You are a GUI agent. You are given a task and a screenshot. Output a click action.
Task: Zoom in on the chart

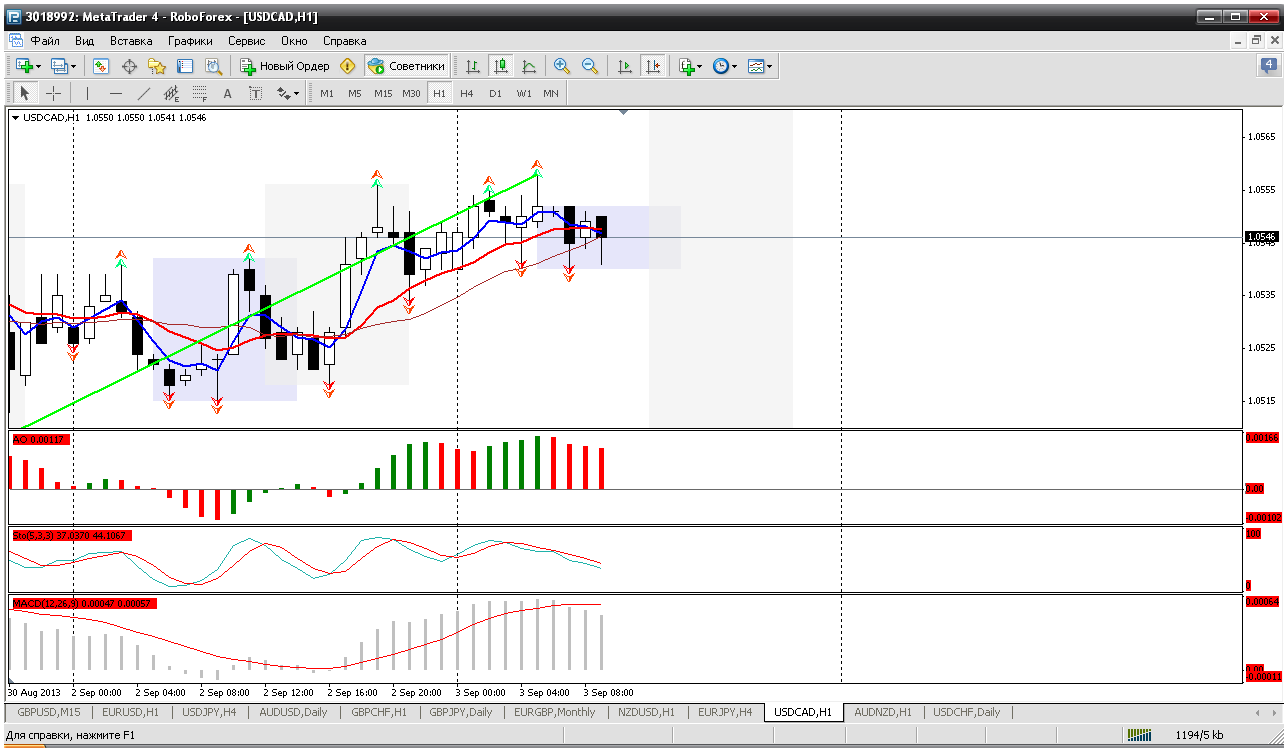(x=562, y=66)
